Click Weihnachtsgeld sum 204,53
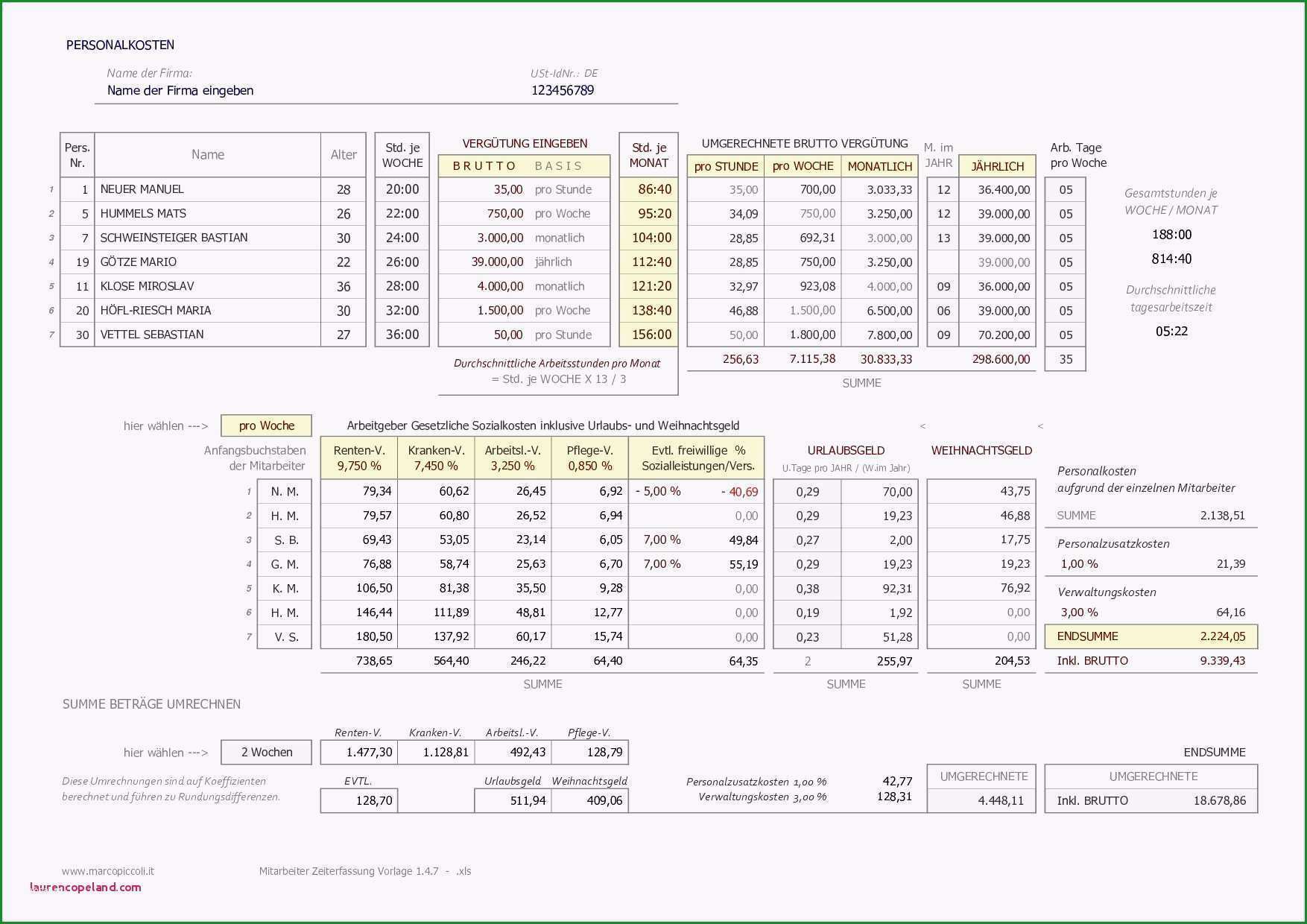The height and width of the screenshot is (924, 1307). tap(1012, 661)
